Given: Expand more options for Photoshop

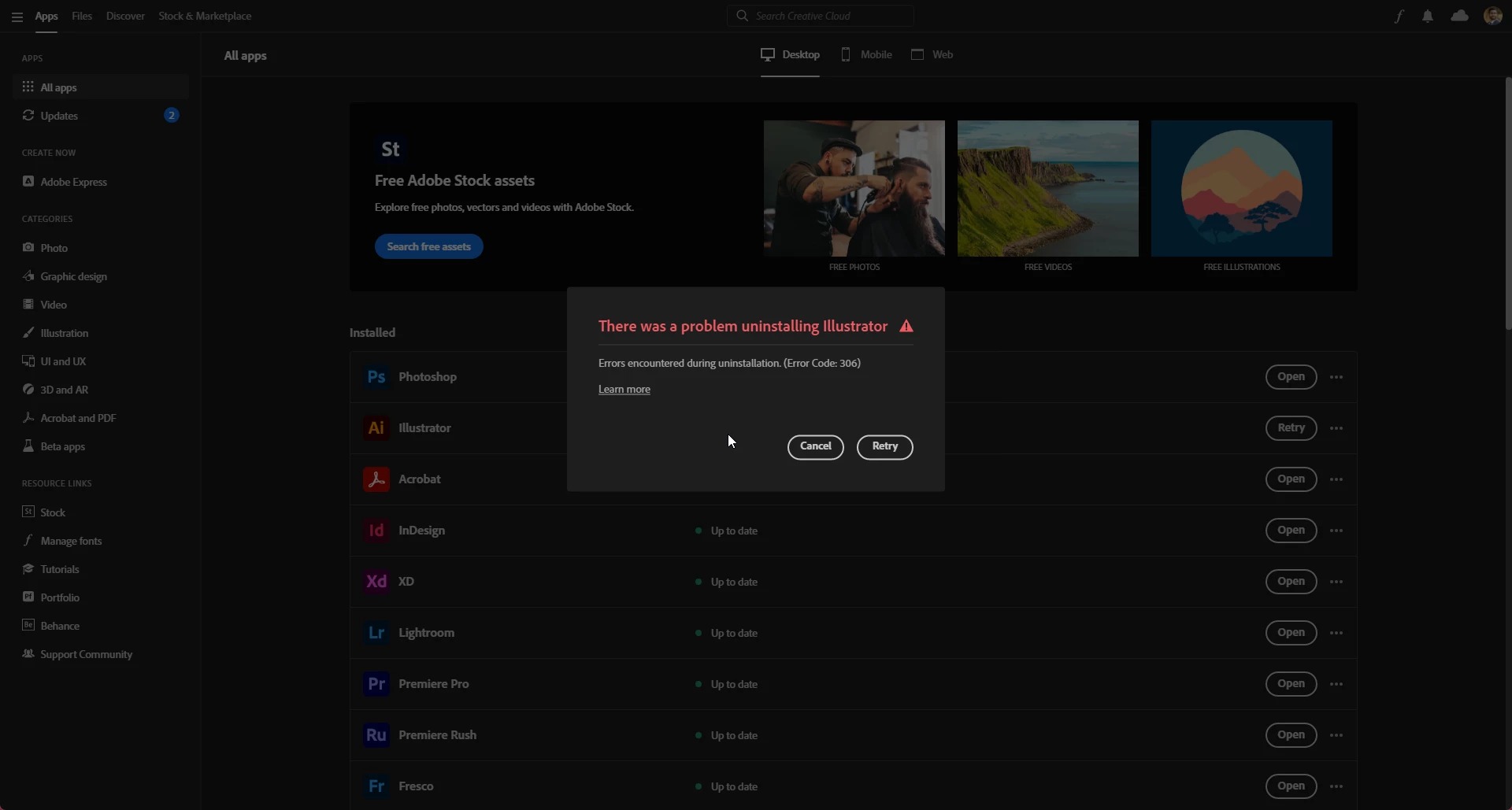Looking at the screenshot, I should pyautogui.click(x=1336, y=377).
